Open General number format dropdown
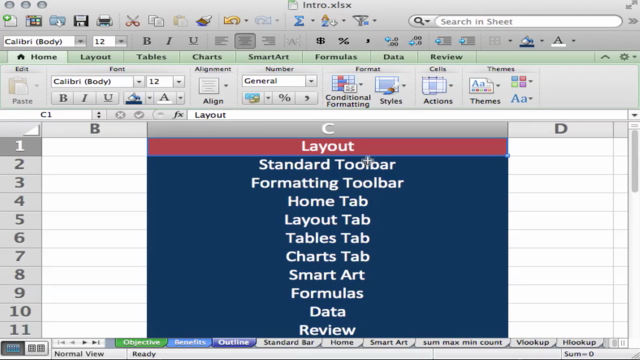Viewport: 640px width, 360px height. (x=311, y=81)
